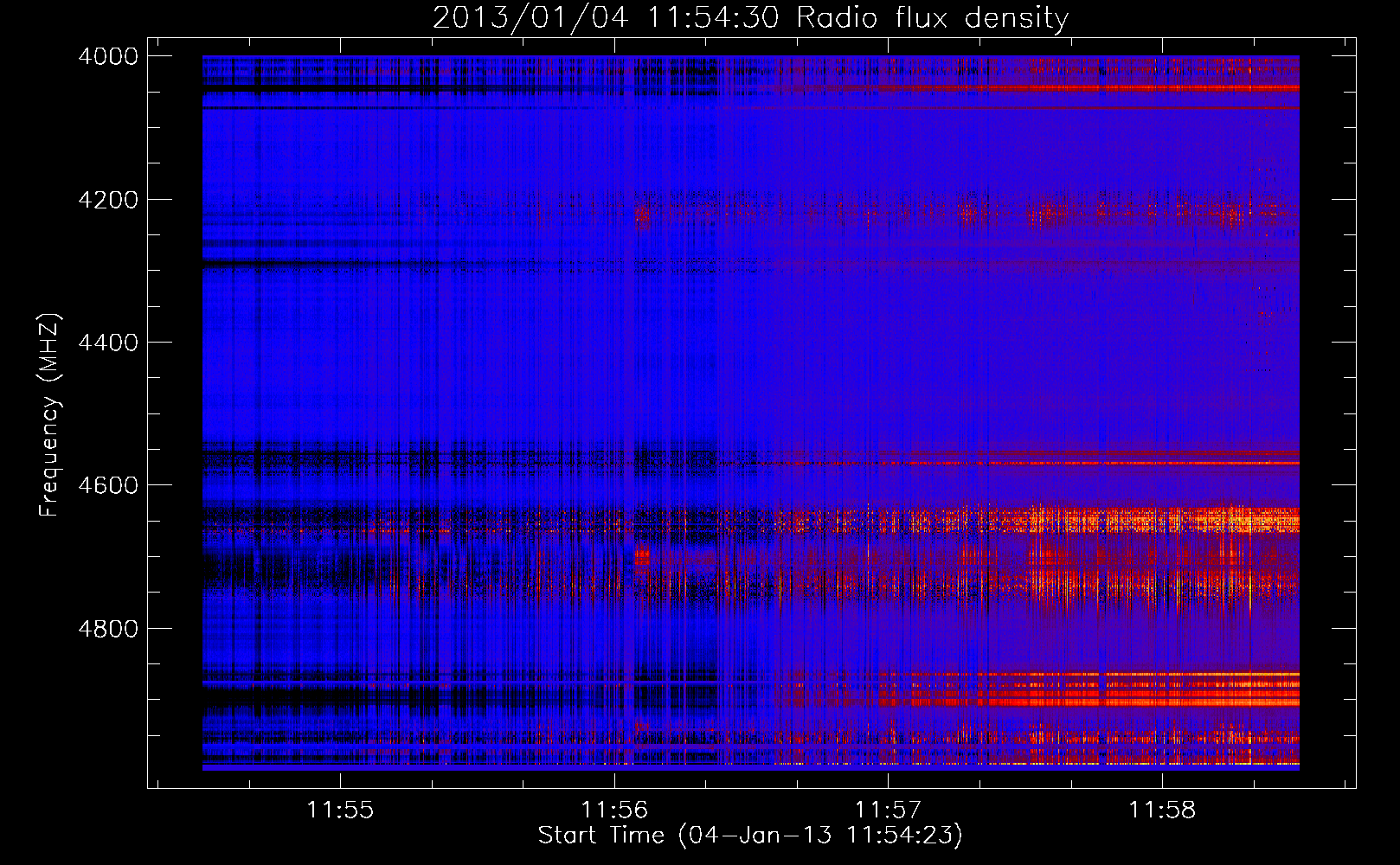Click the 'Start Time (04-Jan-13 11:54:23)' axis title
Screen dimensions: 1400x865
point(750,836)
